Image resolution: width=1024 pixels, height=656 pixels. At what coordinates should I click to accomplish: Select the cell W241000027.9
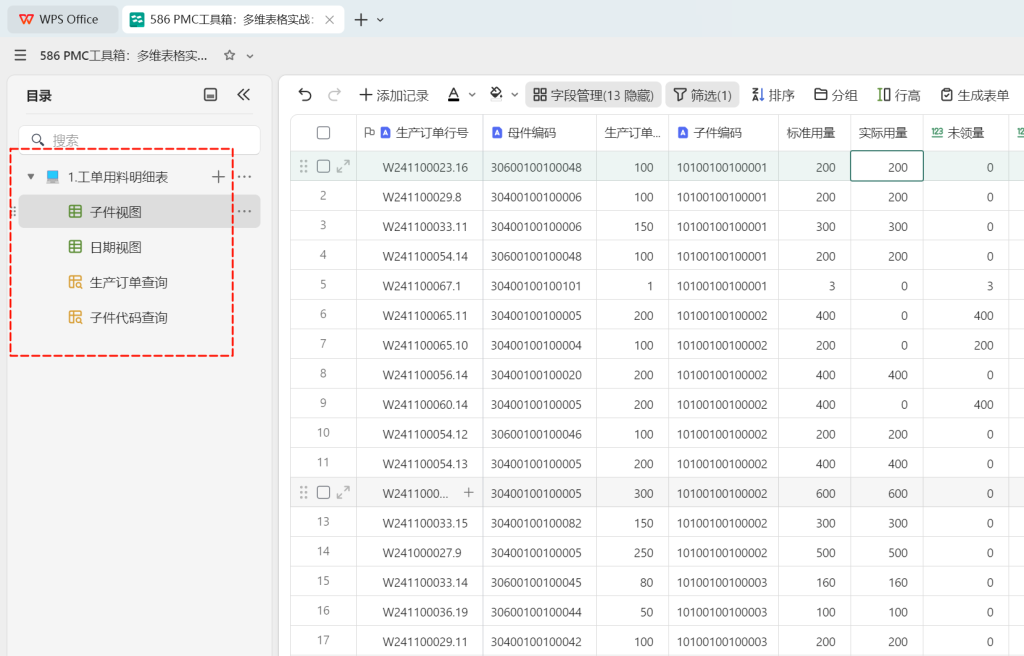point(420,552)
